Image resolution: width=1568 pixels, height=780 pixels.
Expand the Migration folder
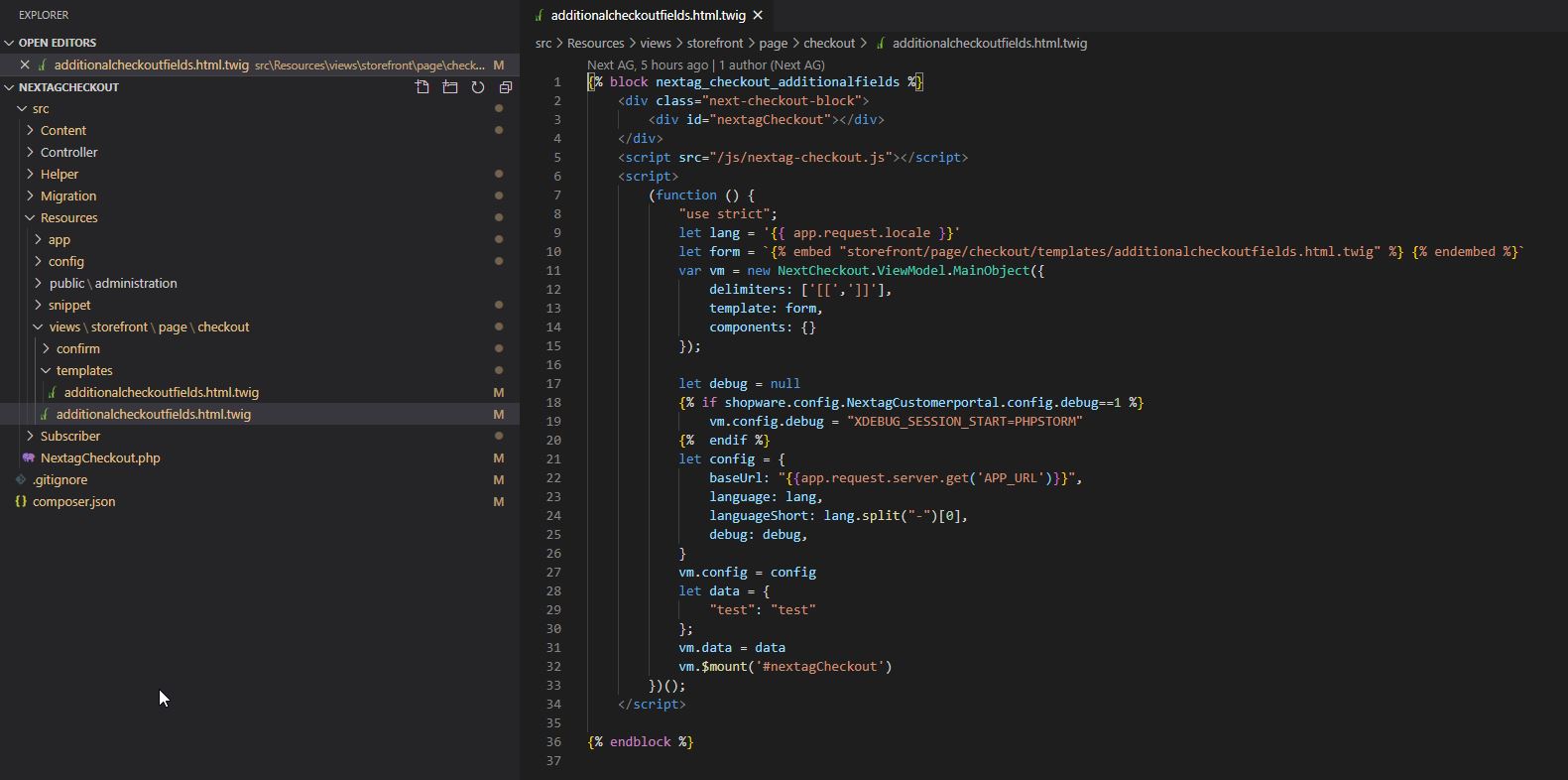[x=30, y=196]
